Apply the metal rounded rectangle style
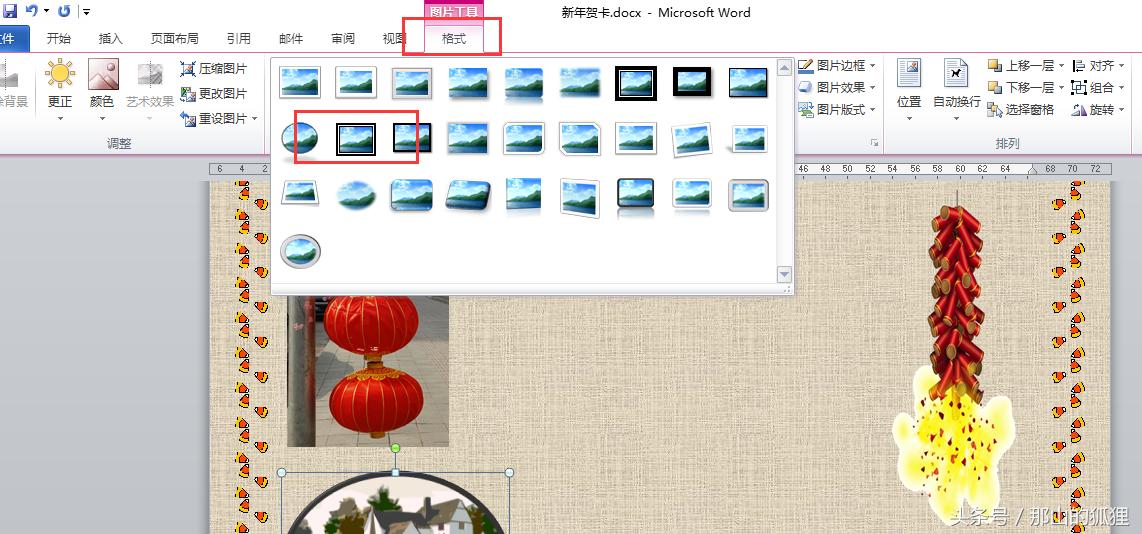1142x534 pixels. point(748,195)
